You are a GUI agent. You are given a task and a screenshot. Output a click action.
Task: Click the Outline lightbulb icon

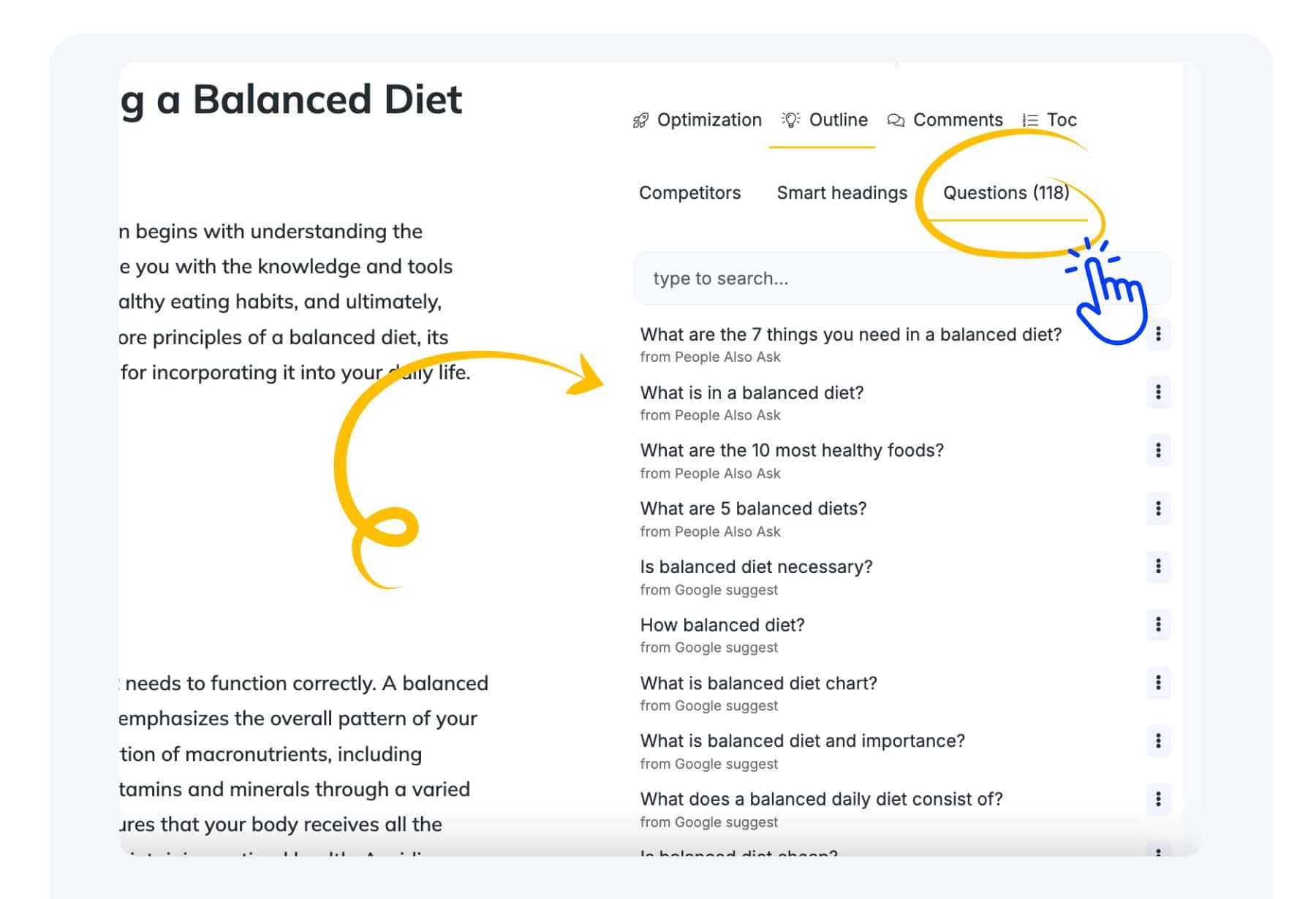click(791, 120)
